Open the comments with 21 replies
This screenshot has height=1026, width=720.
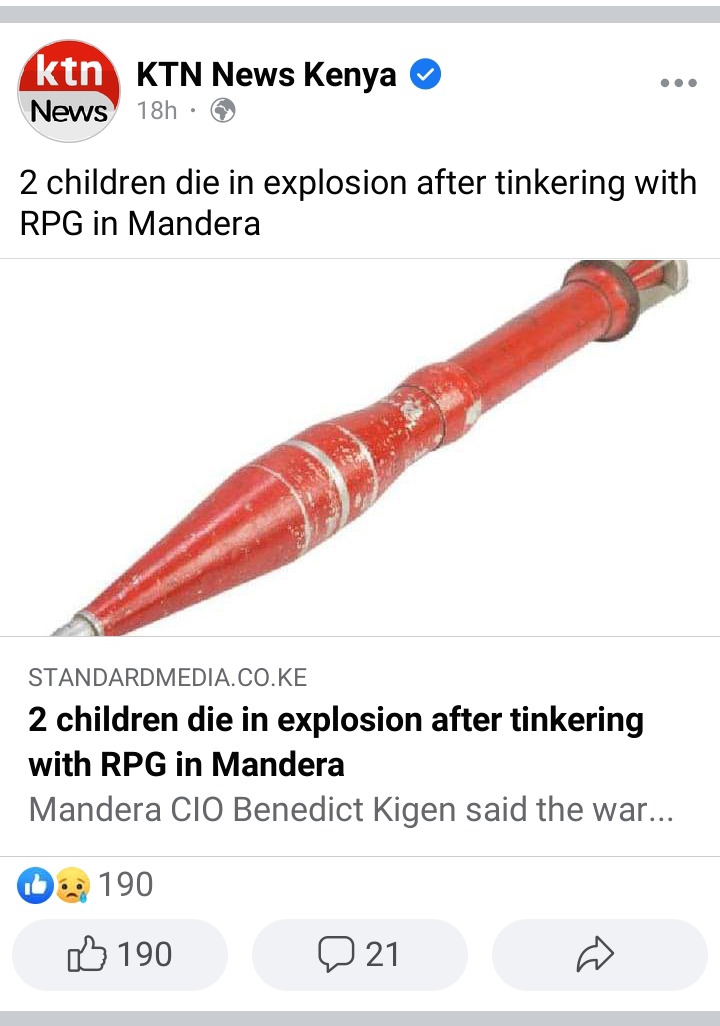click(x=360, y=955)
